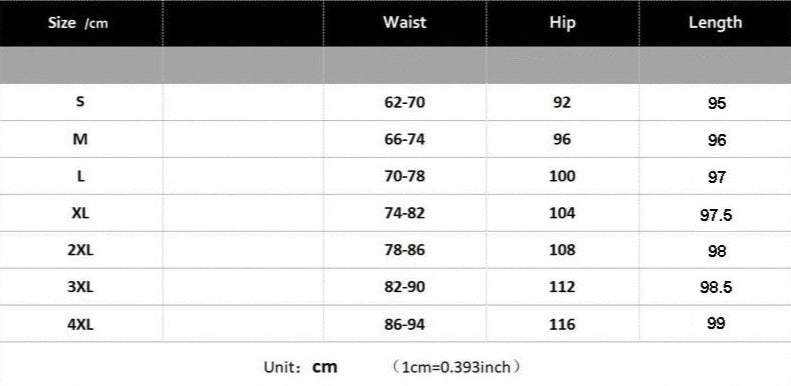
Task: Click the 86-94 waist value
Action: coord(405,324)
